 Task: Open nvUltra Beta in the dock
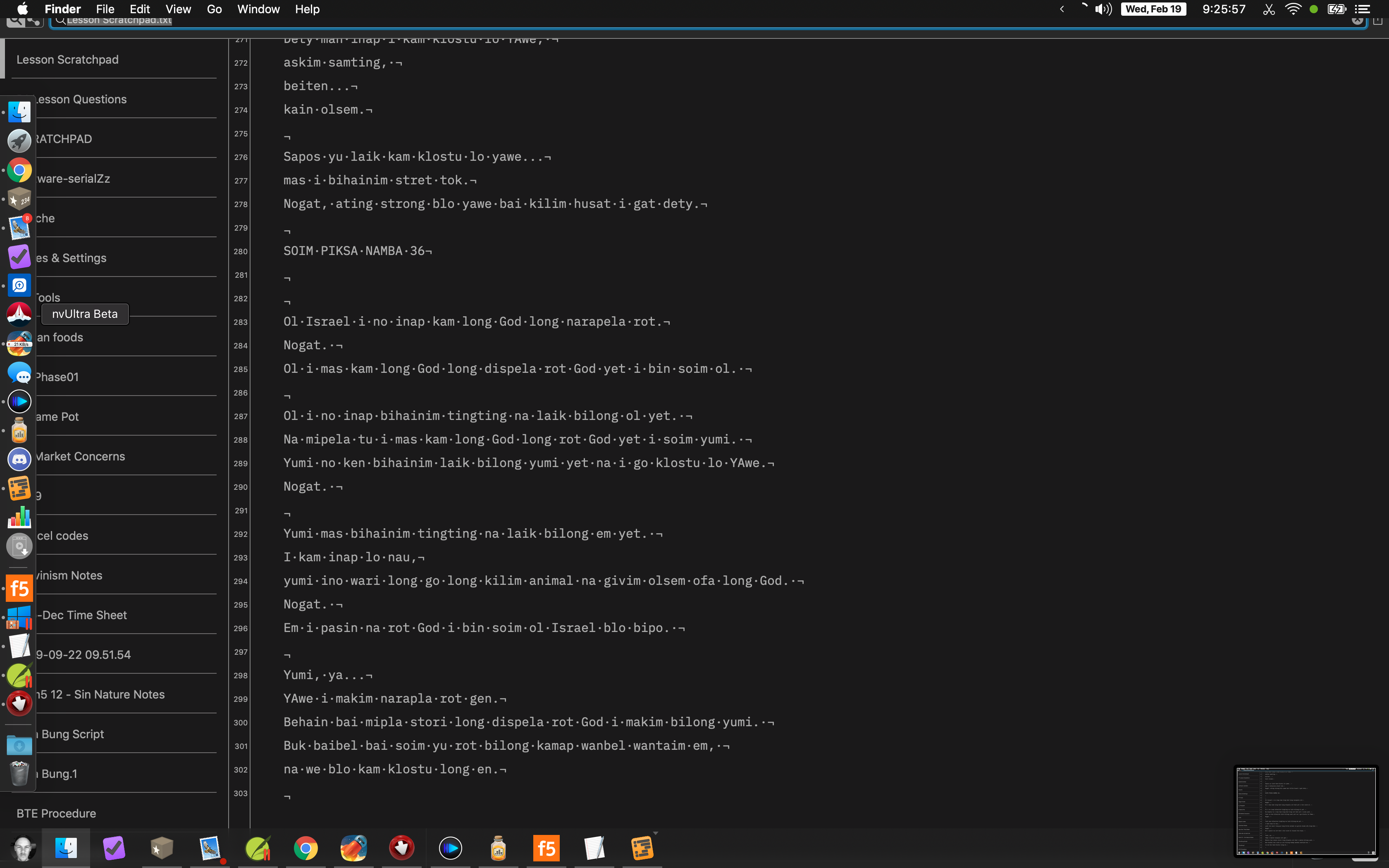(x=19, y=314)
